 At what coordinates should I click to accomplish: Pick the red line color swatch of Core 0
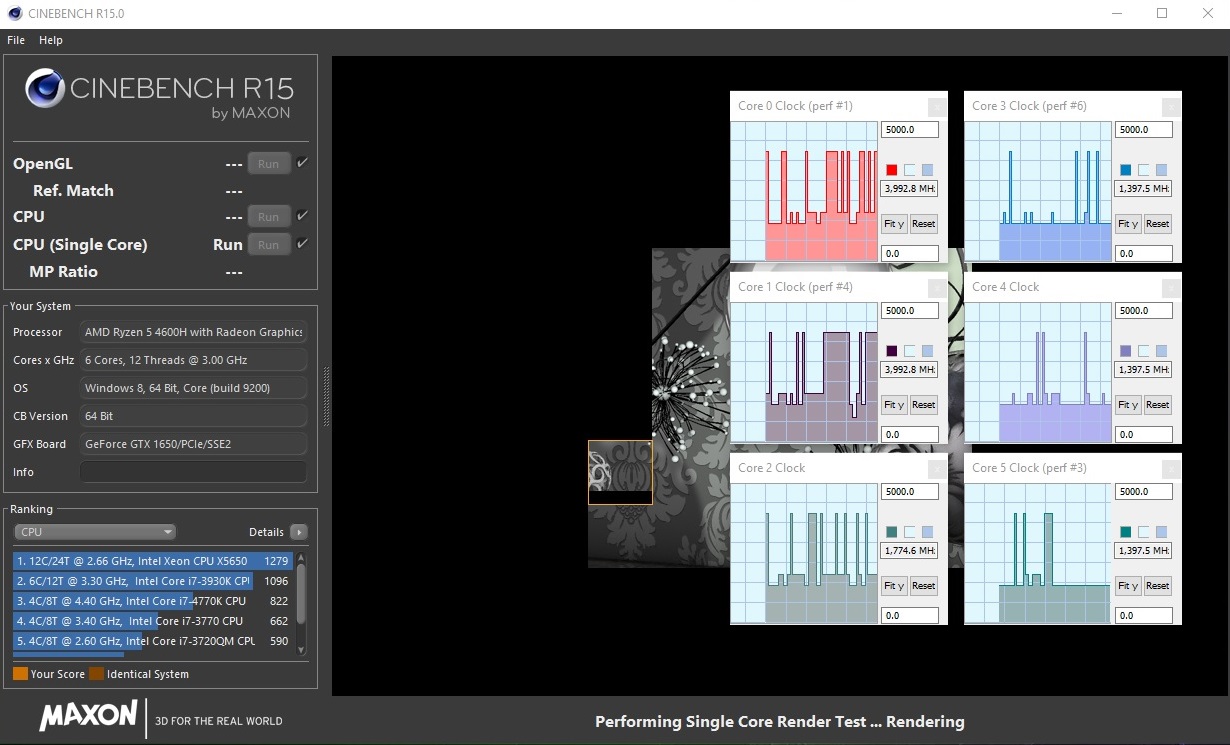point(892,170)
